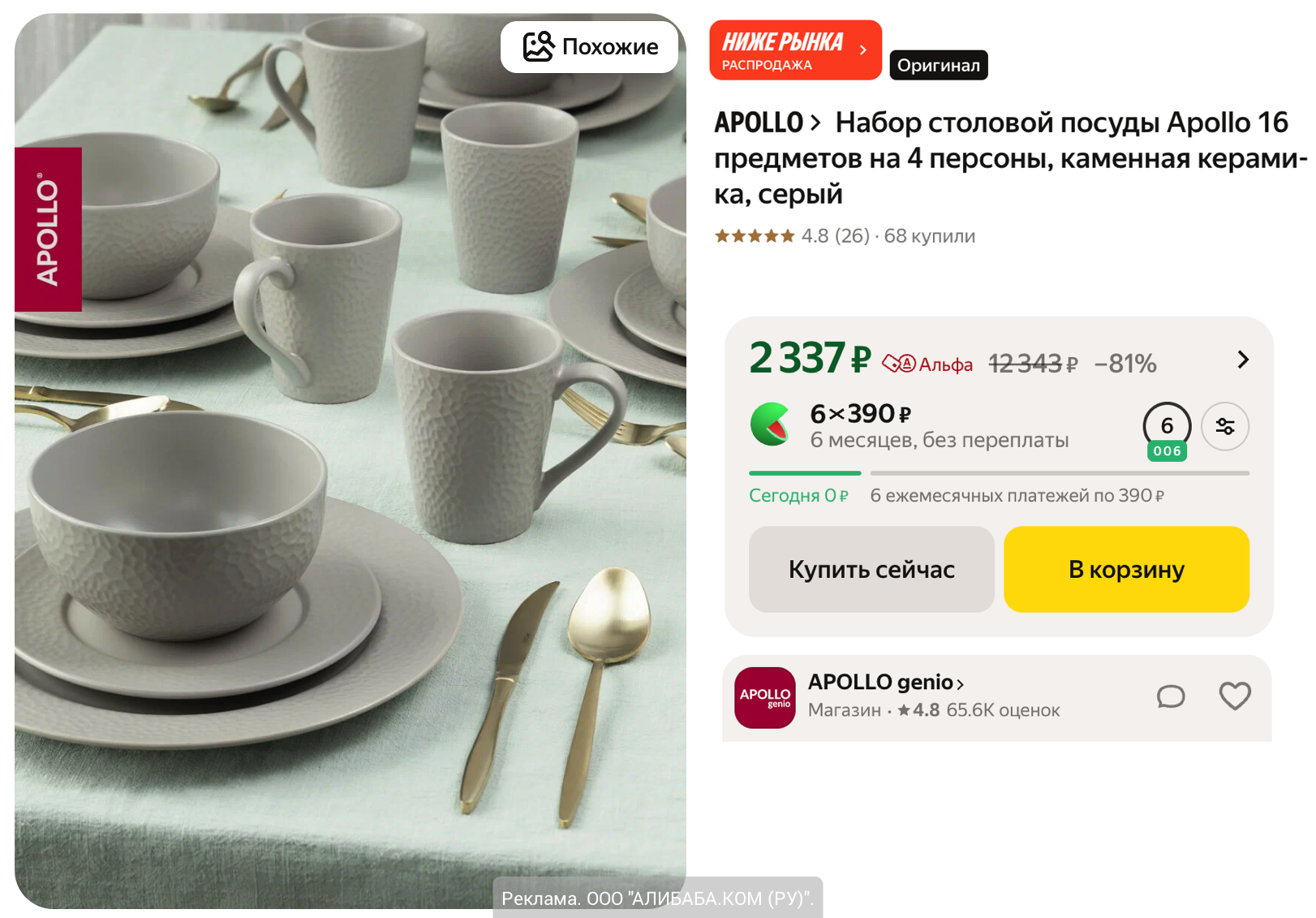Click the installment payment progress bar
This screenshot has height=918, width=1316.
click(x=998, y=472)
